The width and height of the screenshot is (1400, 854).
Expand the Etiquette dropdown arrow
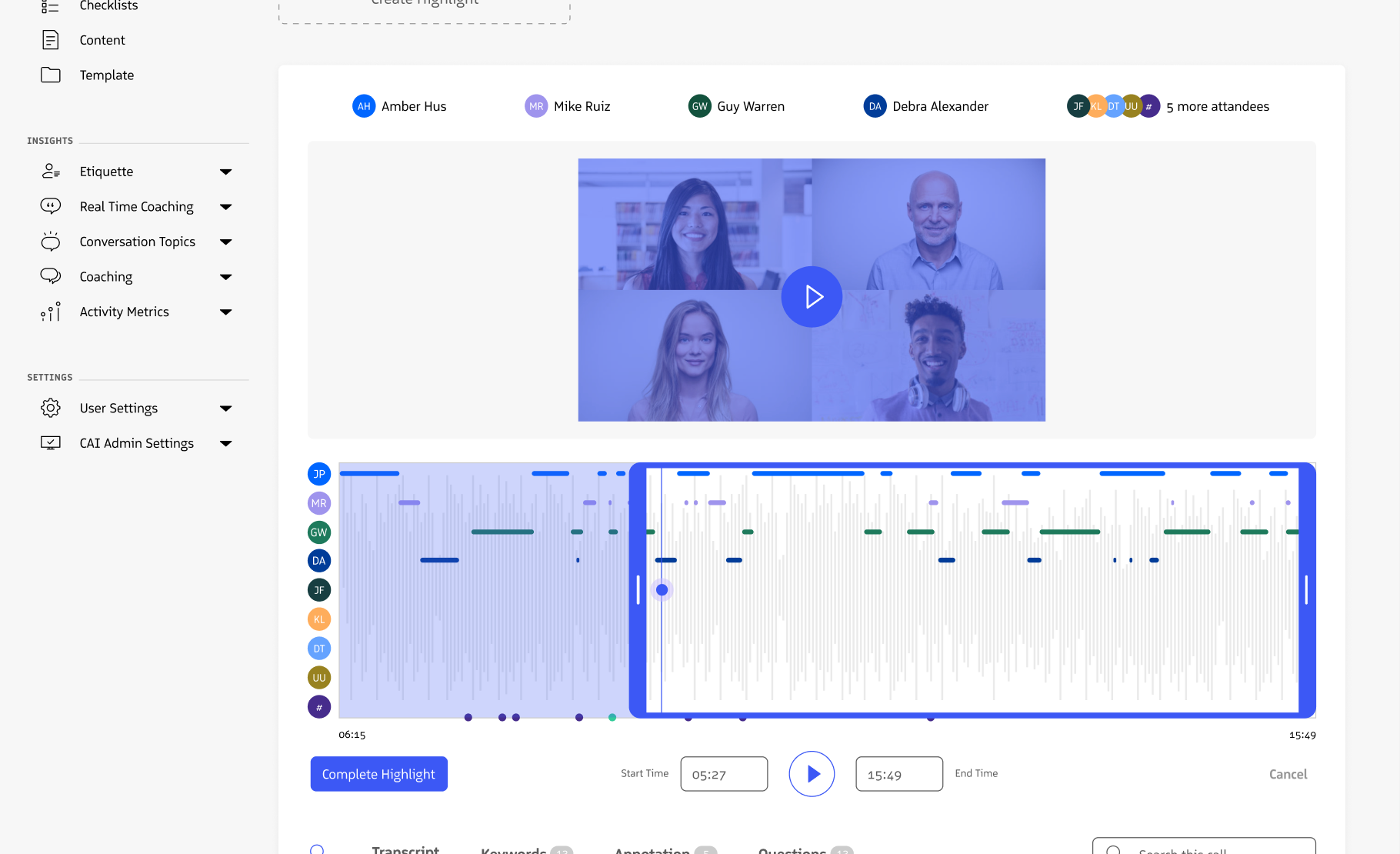coord(225,172)
